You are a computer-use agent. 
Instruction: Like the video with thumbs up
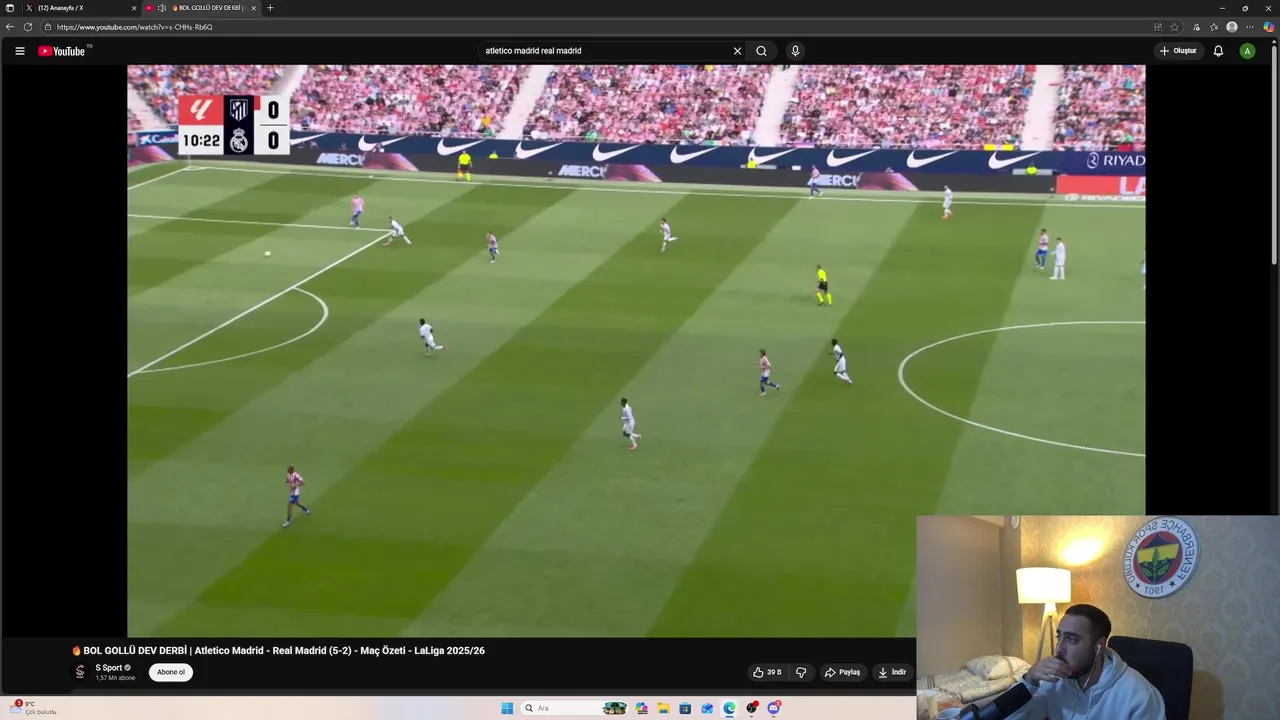coord(768,672)
